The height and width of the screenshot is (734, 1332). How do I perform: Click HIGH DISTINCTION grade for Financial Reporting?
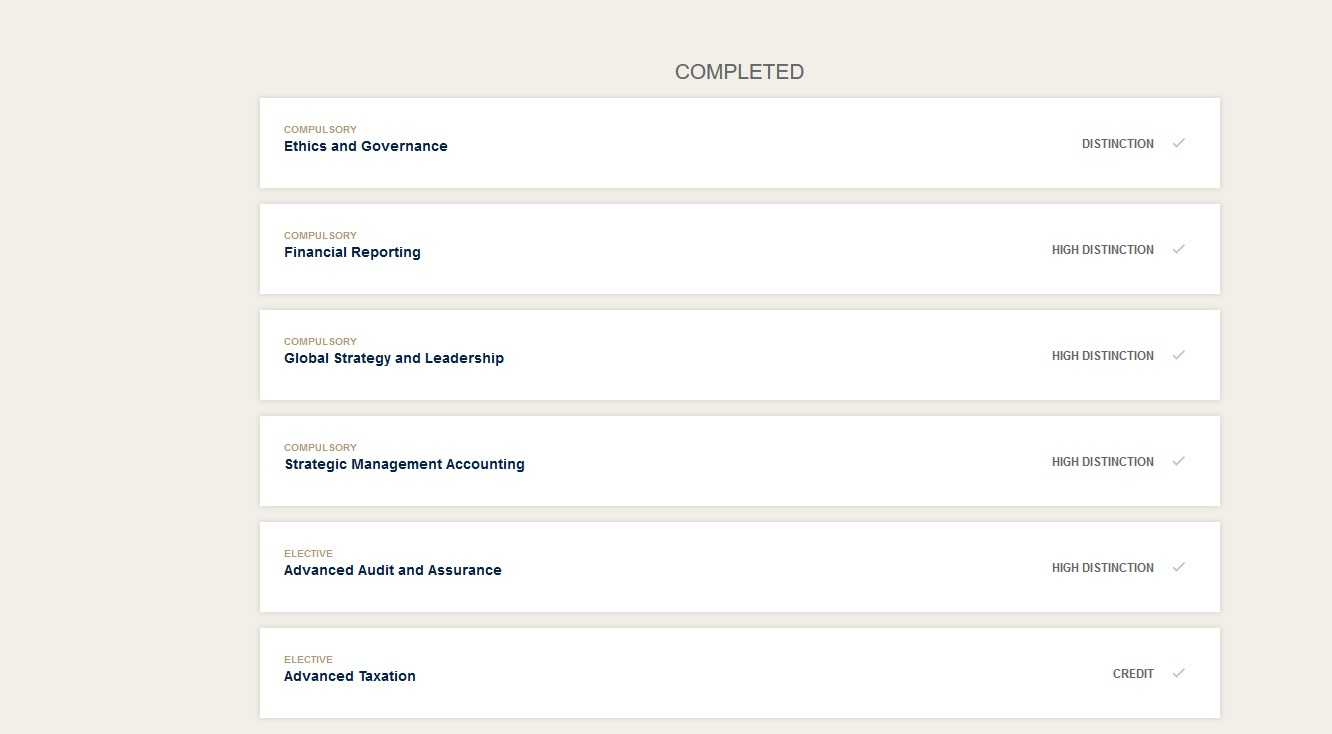tap(1103, 250)
